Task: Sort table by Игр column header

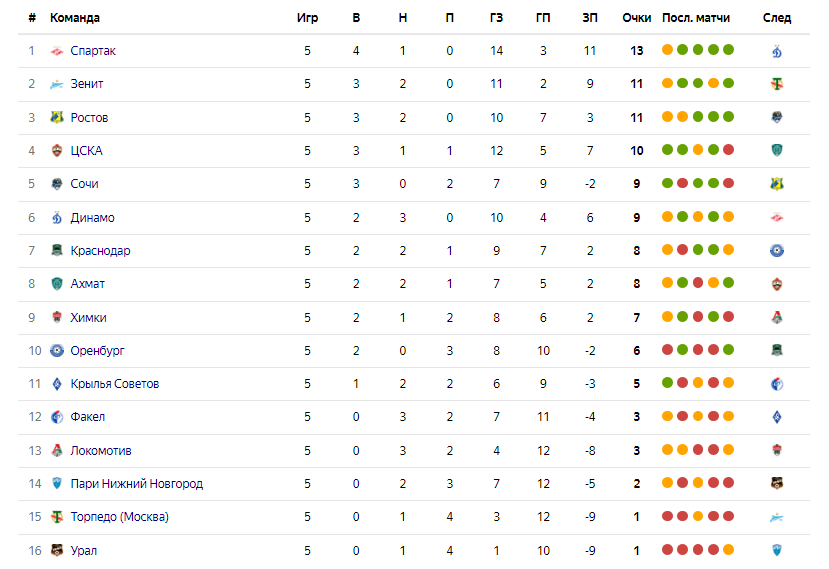Action: pyautogui.click(x=307, y=18)
